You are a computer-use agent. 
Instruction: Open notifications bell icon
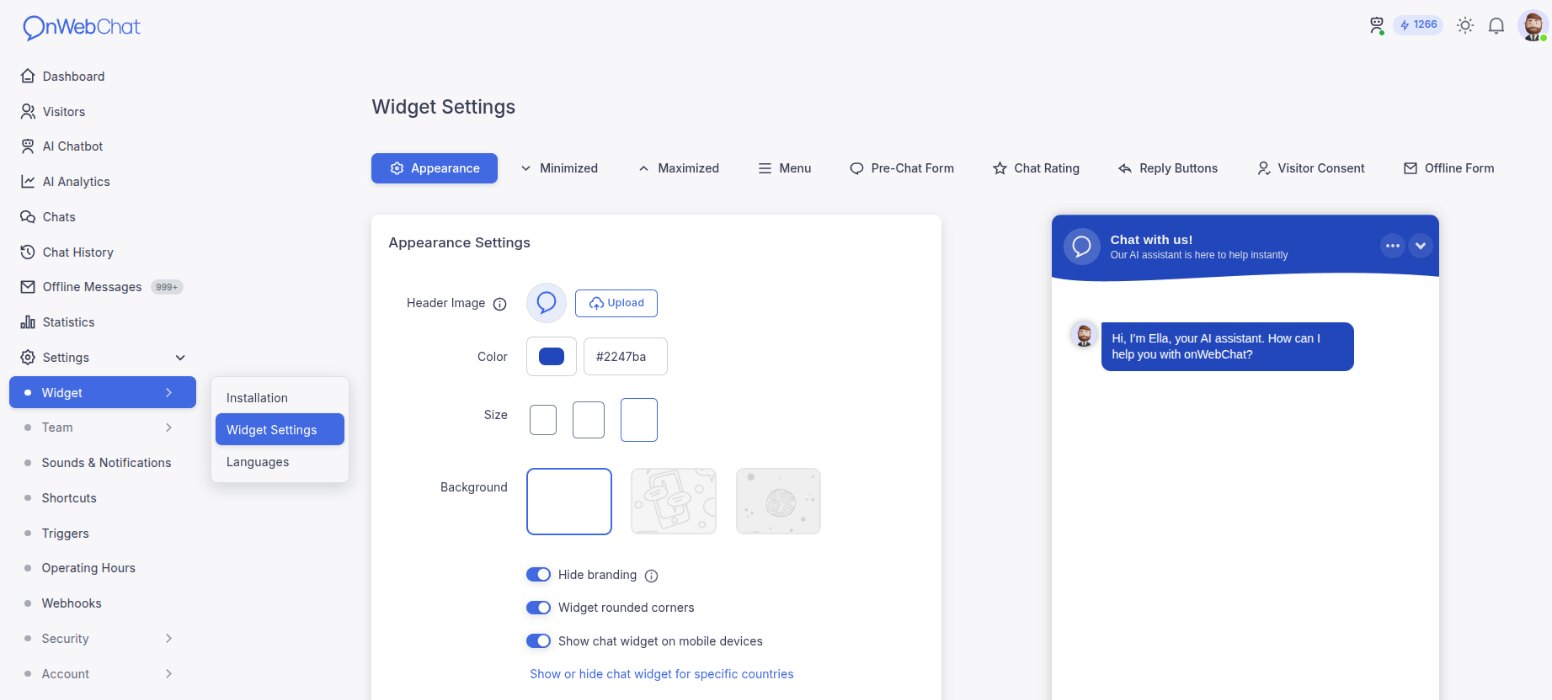(x=1497, y=25)
